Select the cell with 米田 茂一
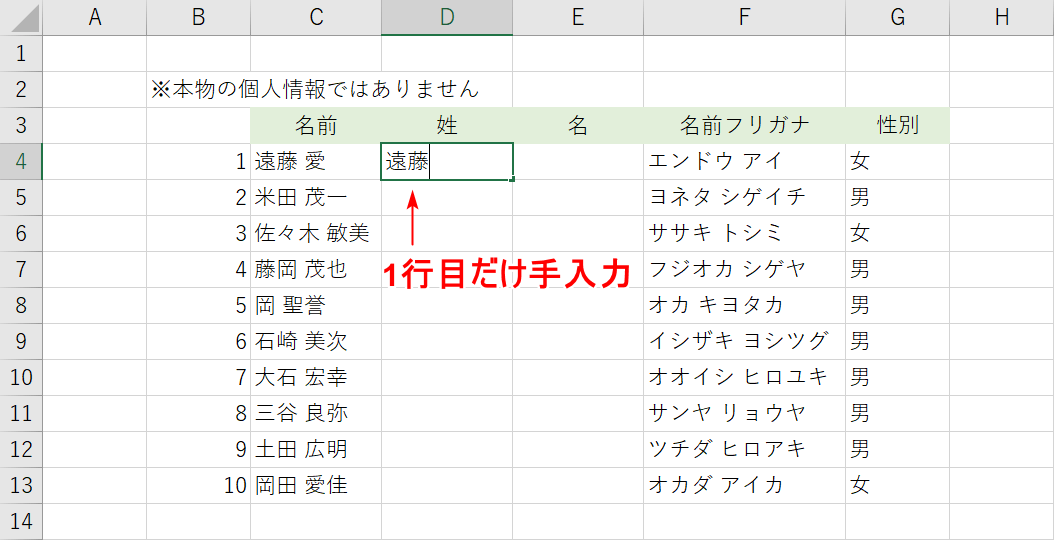1054x540 pixels. [x=316, y=197]
